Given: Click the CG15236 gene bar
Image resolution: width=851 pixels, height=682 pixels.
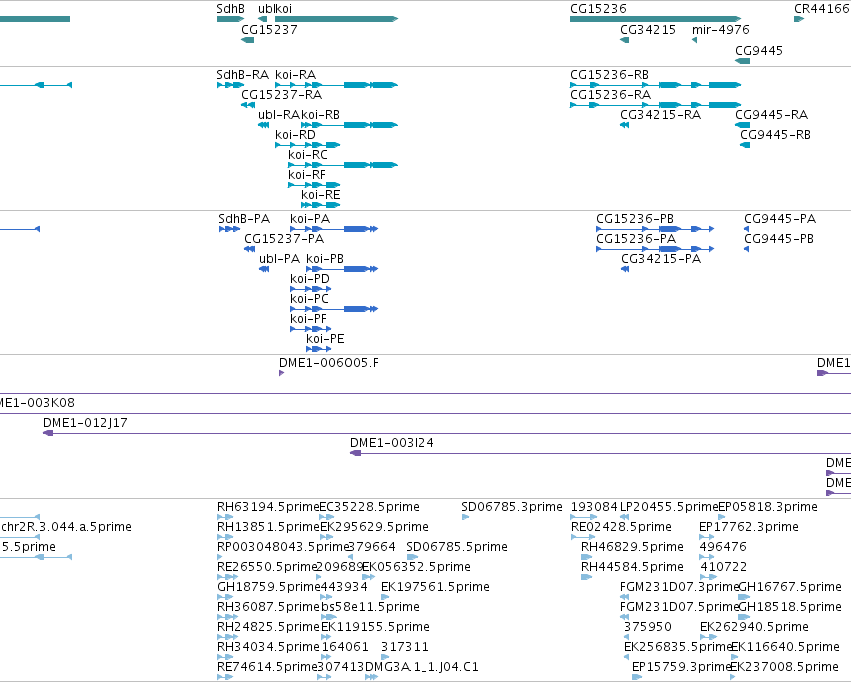Looking at the screenshot, I should (655, 19).
